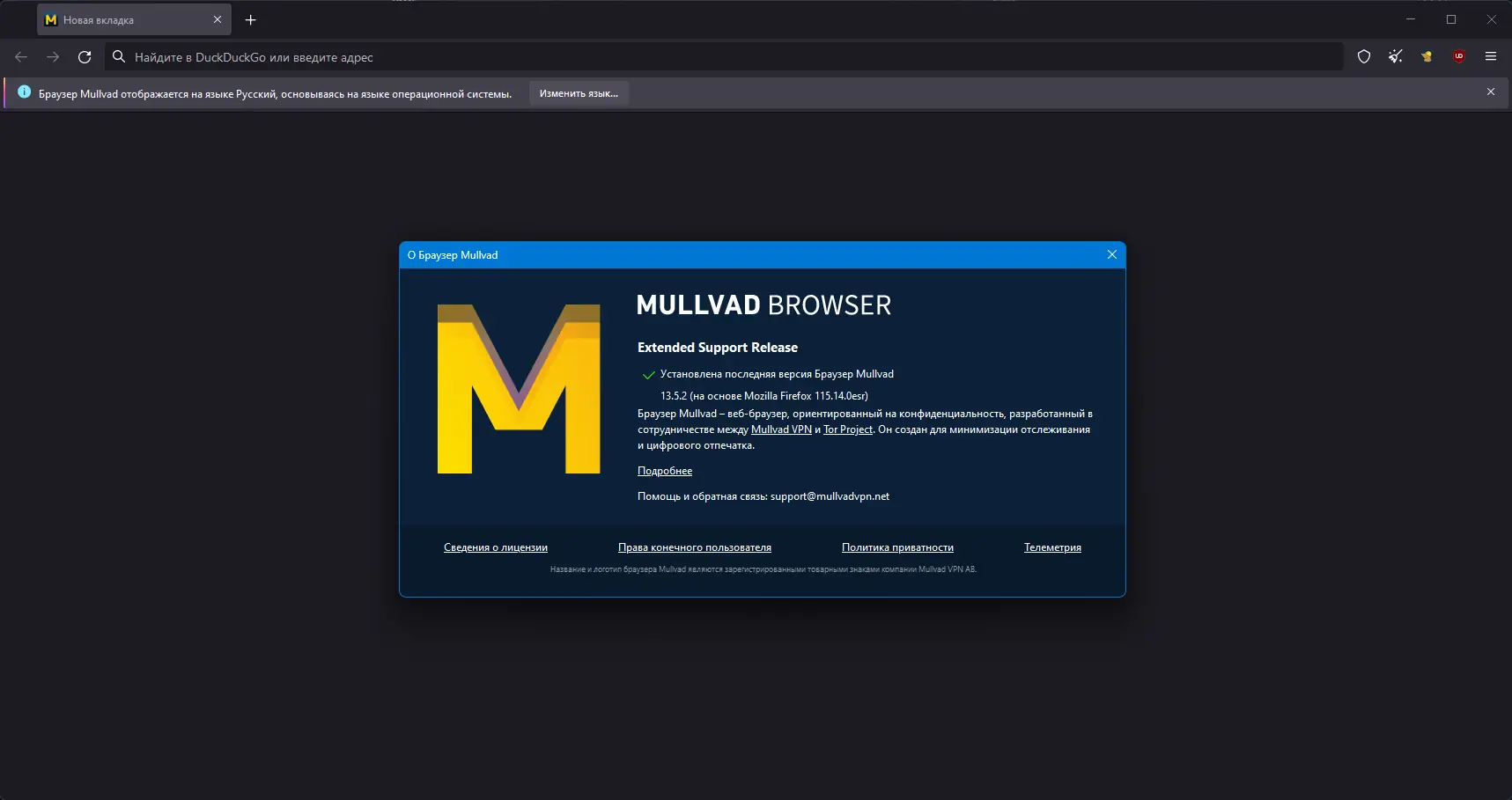Click the О Браузер Mullvad dialog title
Screen dimensions: 1512x800
(453, 255)
